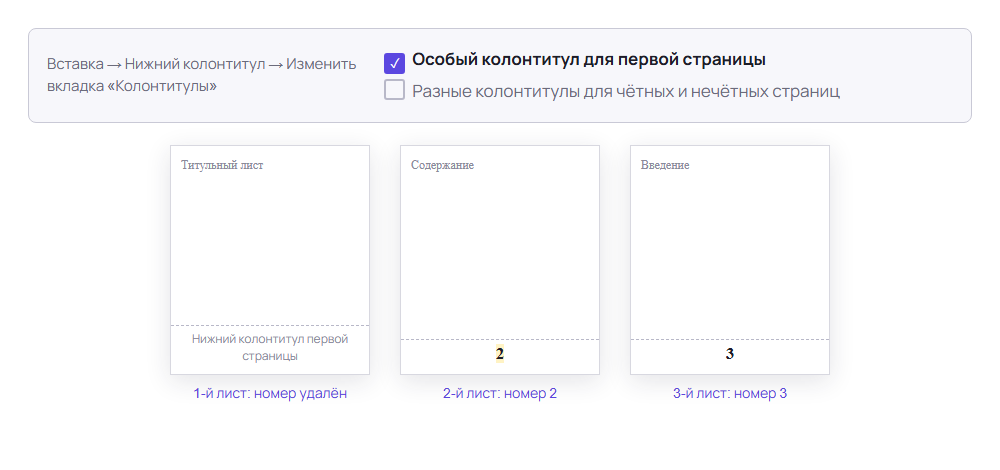This screenshot has height=470, width=1000.
Task: Enable «Разные колонтитулы для чётных и нечётных страниц»
Action: (394, 90)
